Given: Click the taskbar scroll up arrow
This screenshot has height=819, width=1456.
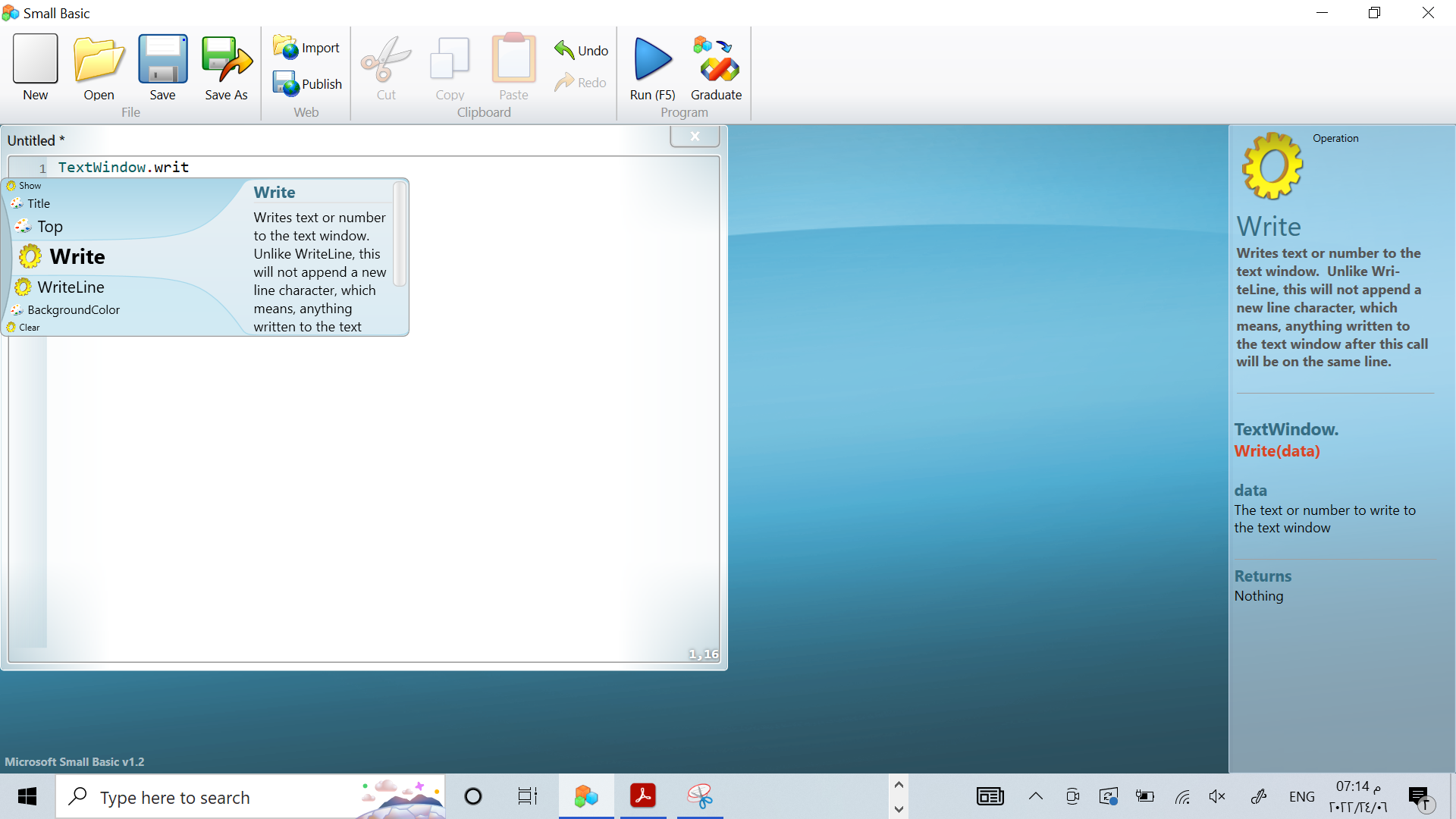Looking at the screenshot, I should pyautogui.click(x=899, y=785).
